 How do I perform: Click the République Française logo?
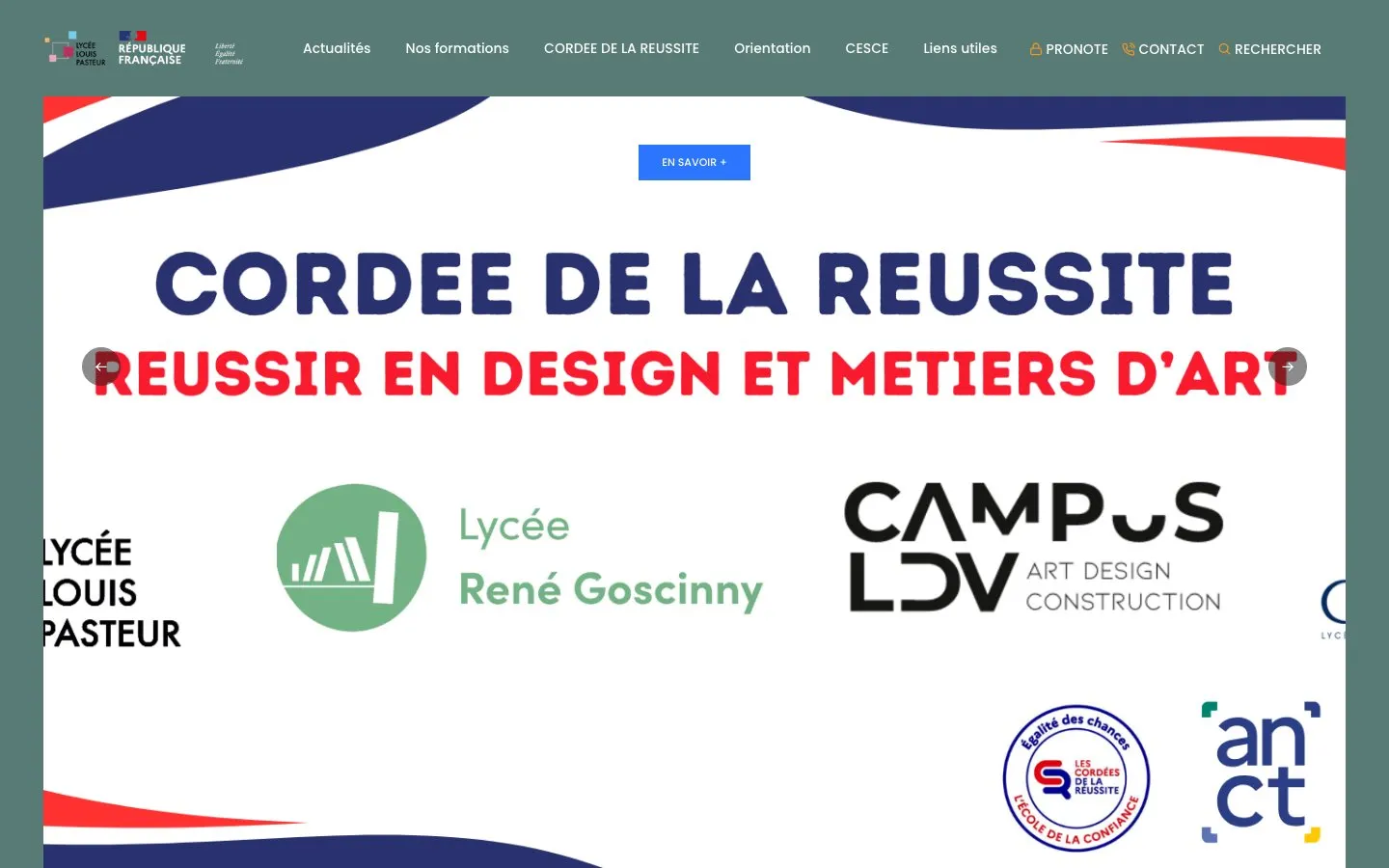[x=181, y=48]
